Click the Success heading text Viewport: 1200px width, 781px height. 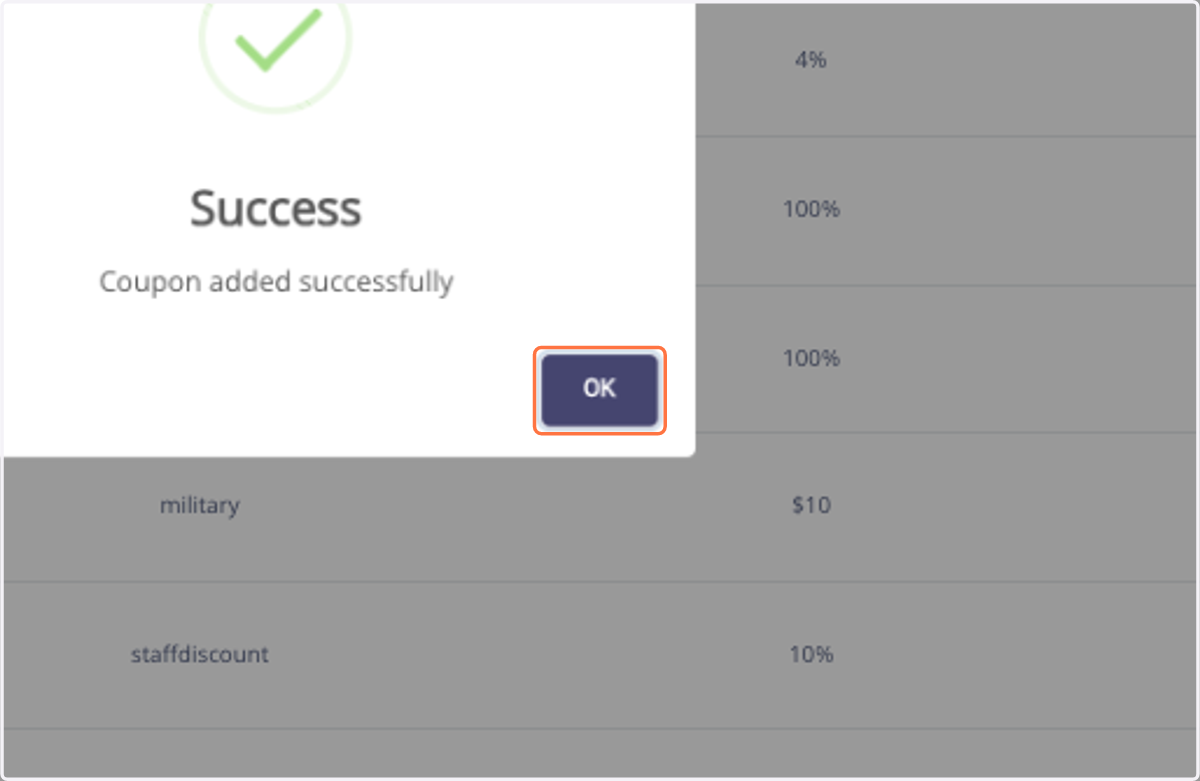[275, 209]
